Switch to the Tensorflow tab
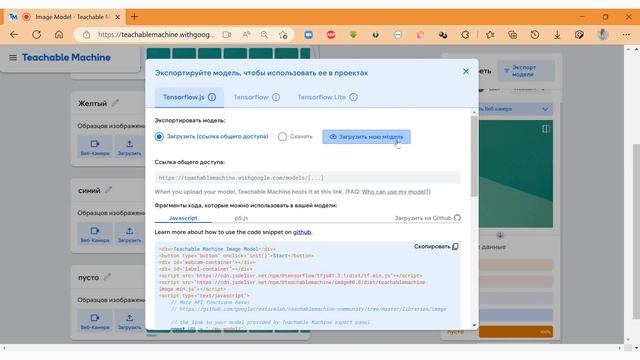 tap(251, 97)
